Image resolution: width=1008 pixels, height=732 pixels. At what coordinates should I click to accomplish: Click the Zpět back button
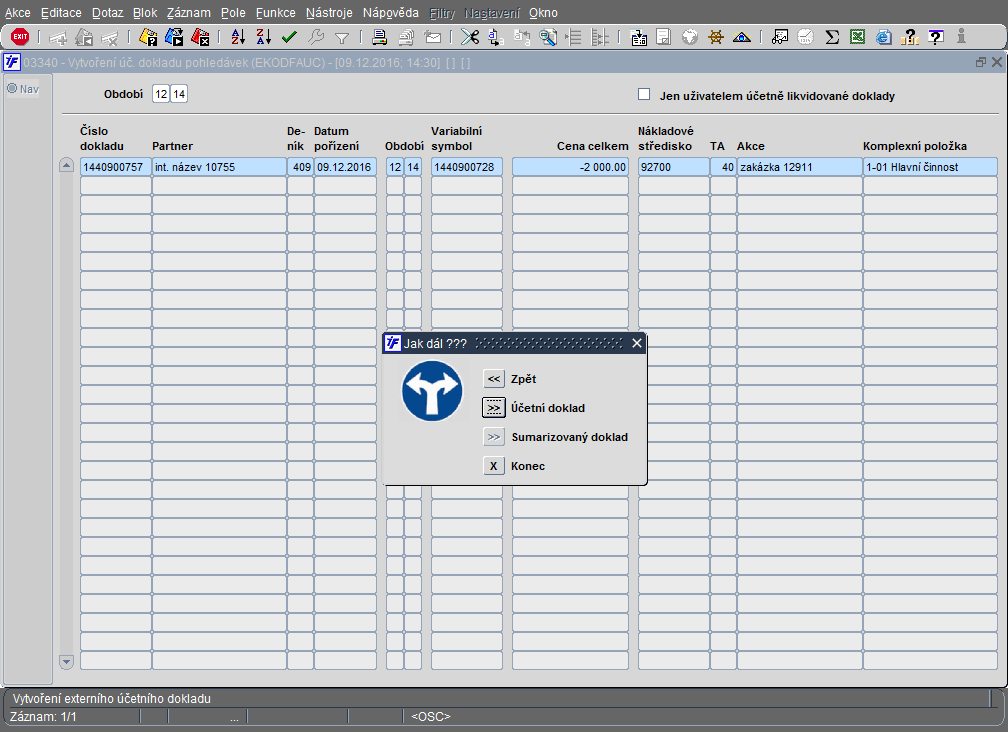pos(493,379)
